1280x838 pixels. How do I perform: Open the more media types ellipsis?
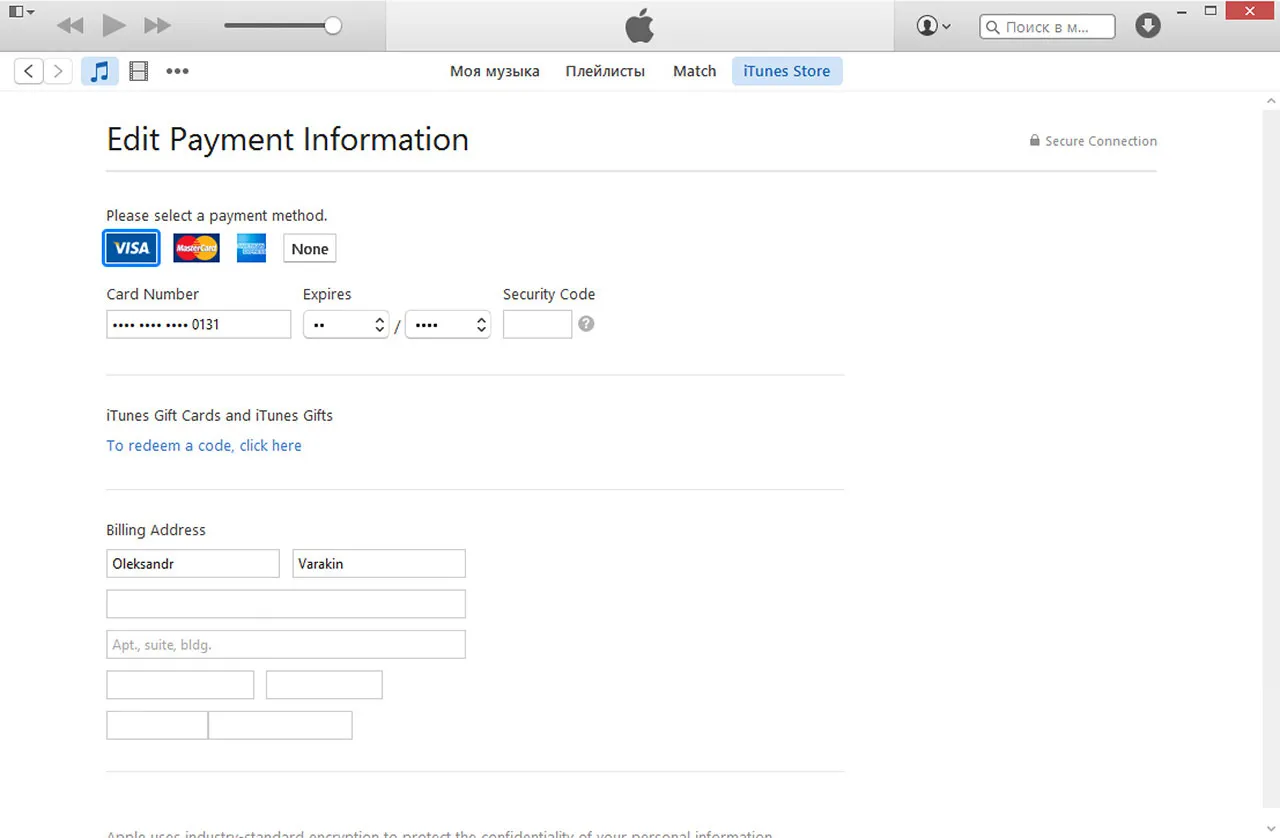point(177,71)
